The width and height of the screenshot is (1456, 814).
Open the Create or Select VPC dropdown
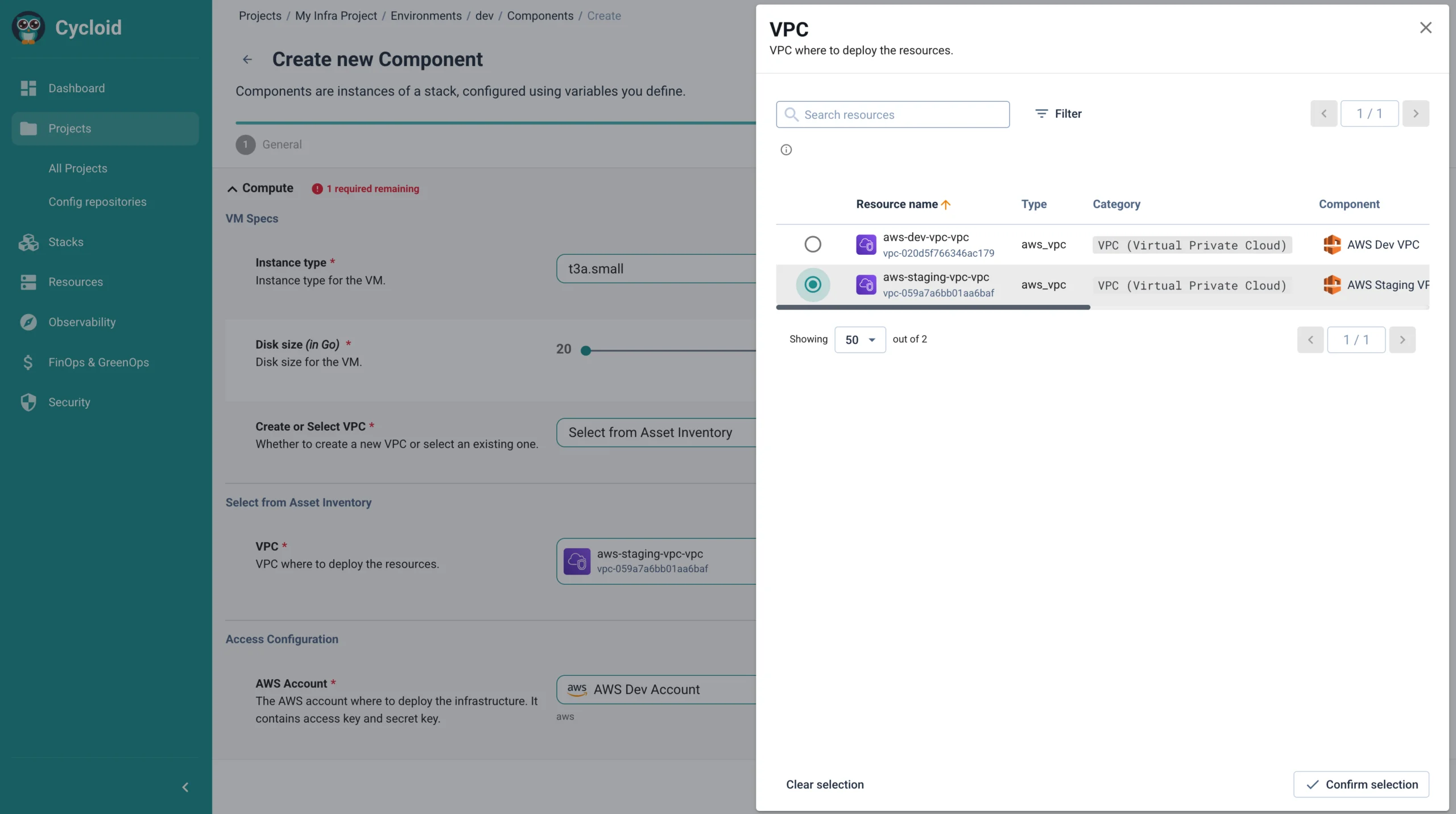click(x=656, y=432)
